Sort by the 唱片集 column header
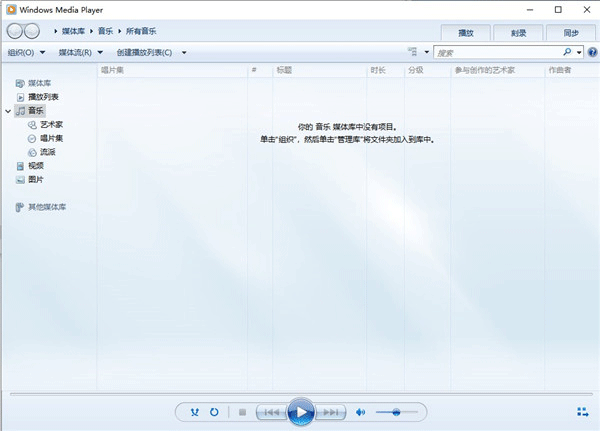Image resolution: width=600 pixels, height=431 pixels. point(172,70)
